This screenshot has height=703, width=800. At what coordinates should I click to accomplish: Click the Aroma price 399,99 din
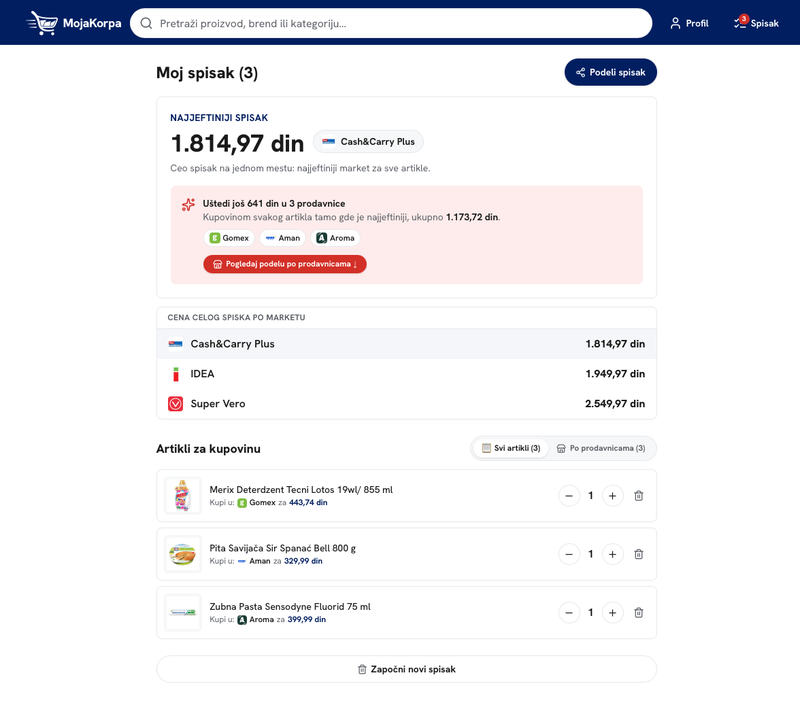pos(307,619)
